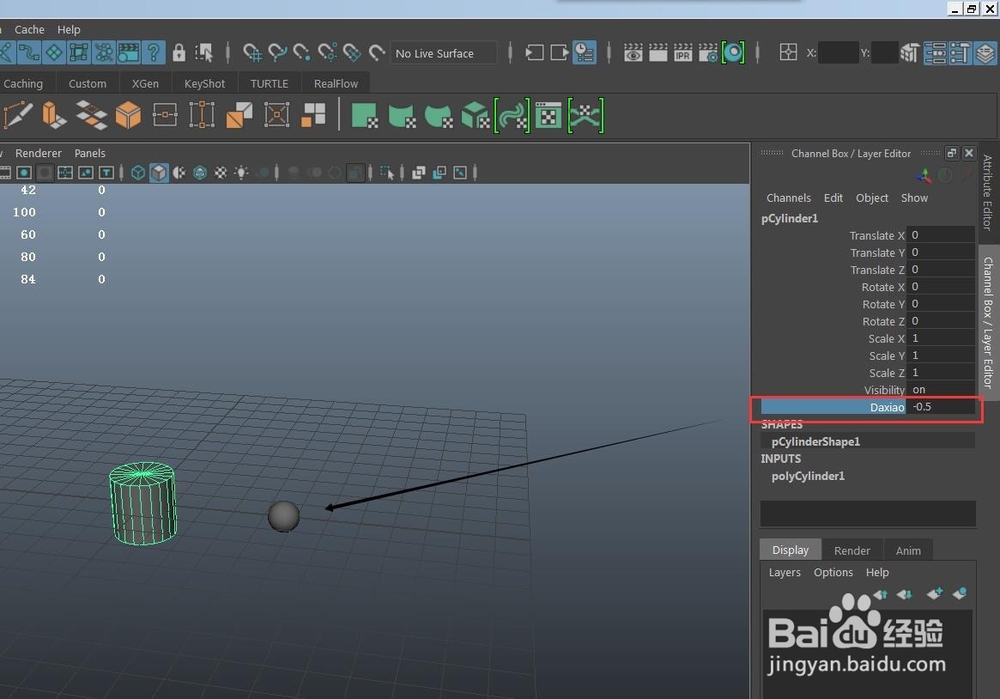1000x699 pixels.
Task: Toggle wireframe display cube icon
Action: tap(138, 172)
